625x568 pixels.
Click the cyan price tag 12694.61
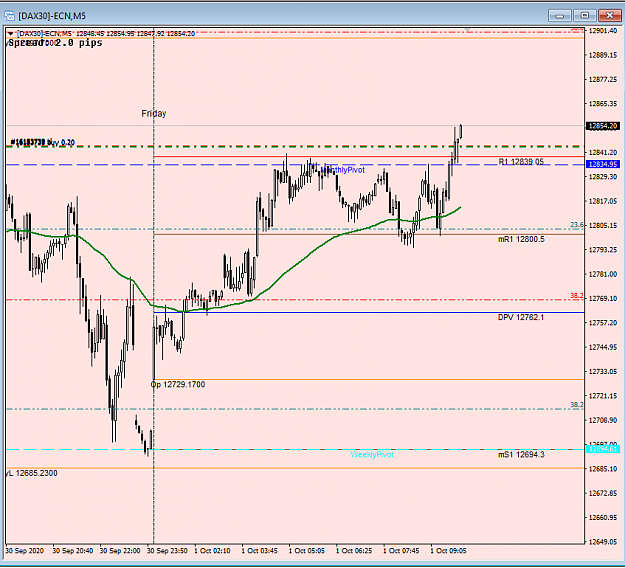point(603,449)
